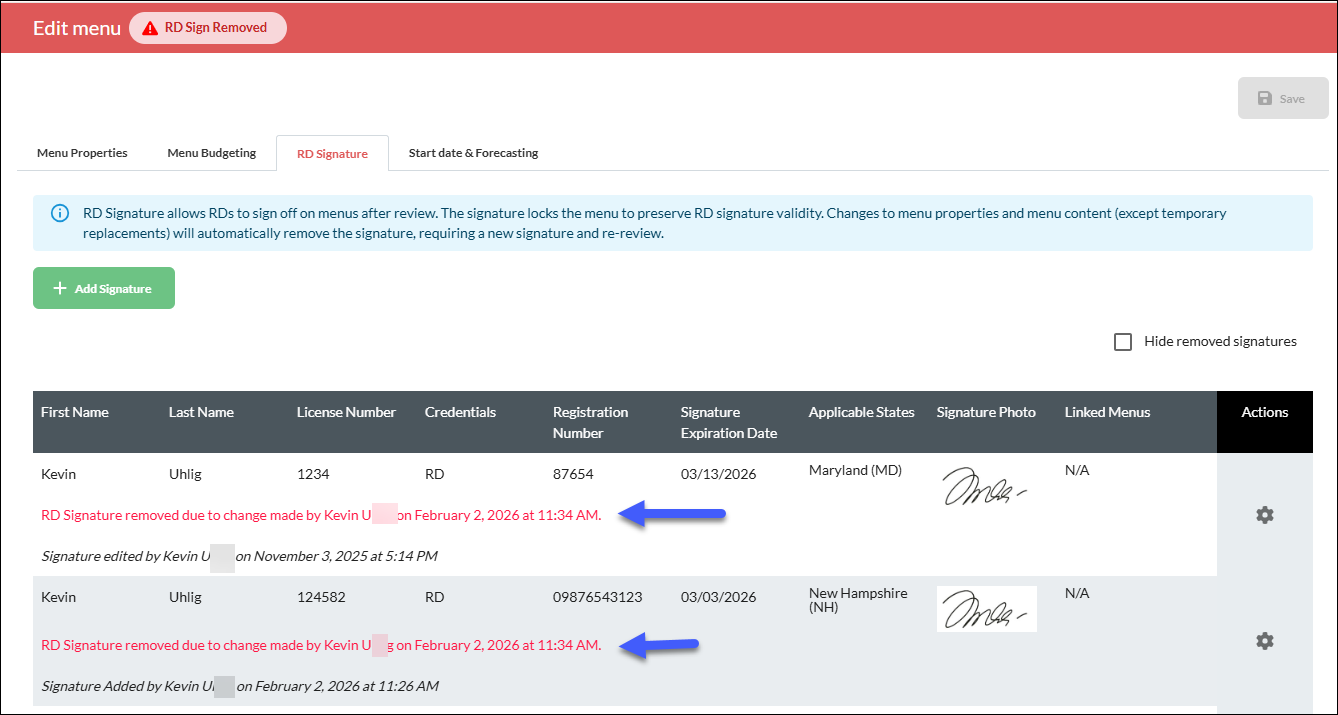
Task: Click the Save button
Action: [x=1283, y=98]
